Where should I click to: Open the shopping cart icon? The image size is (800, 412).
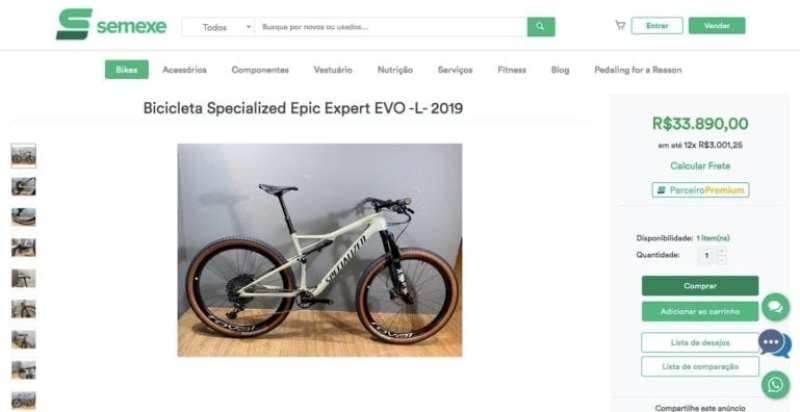pos(620,25)
